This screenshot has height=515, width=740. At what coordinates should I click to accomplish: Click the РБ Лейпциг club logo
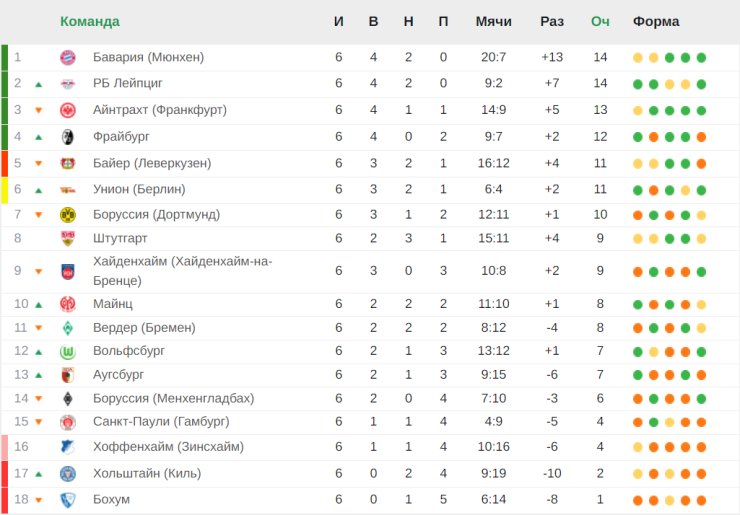tap(68, 84)
